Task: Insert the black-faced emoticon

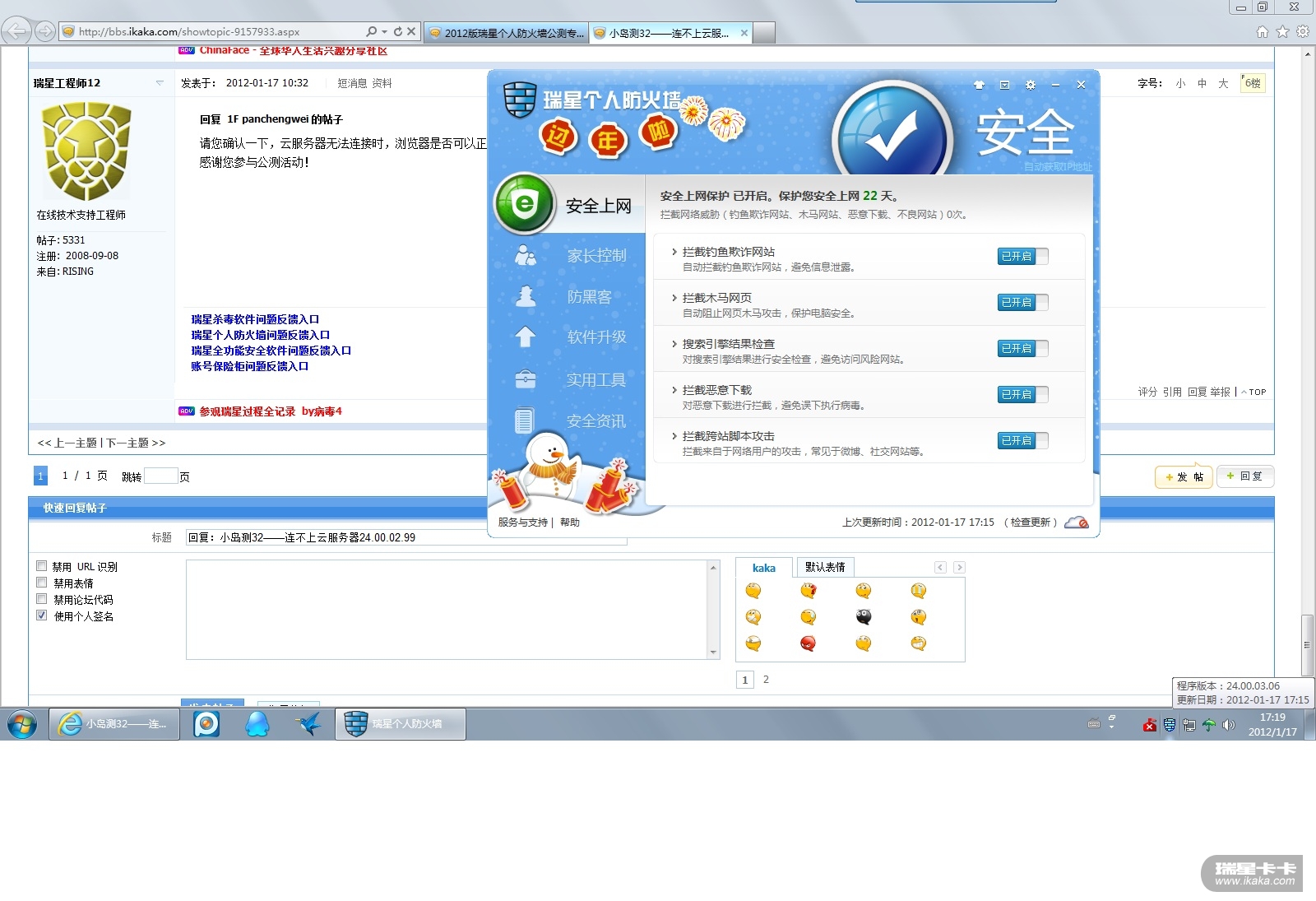Action: pos(863,617)
